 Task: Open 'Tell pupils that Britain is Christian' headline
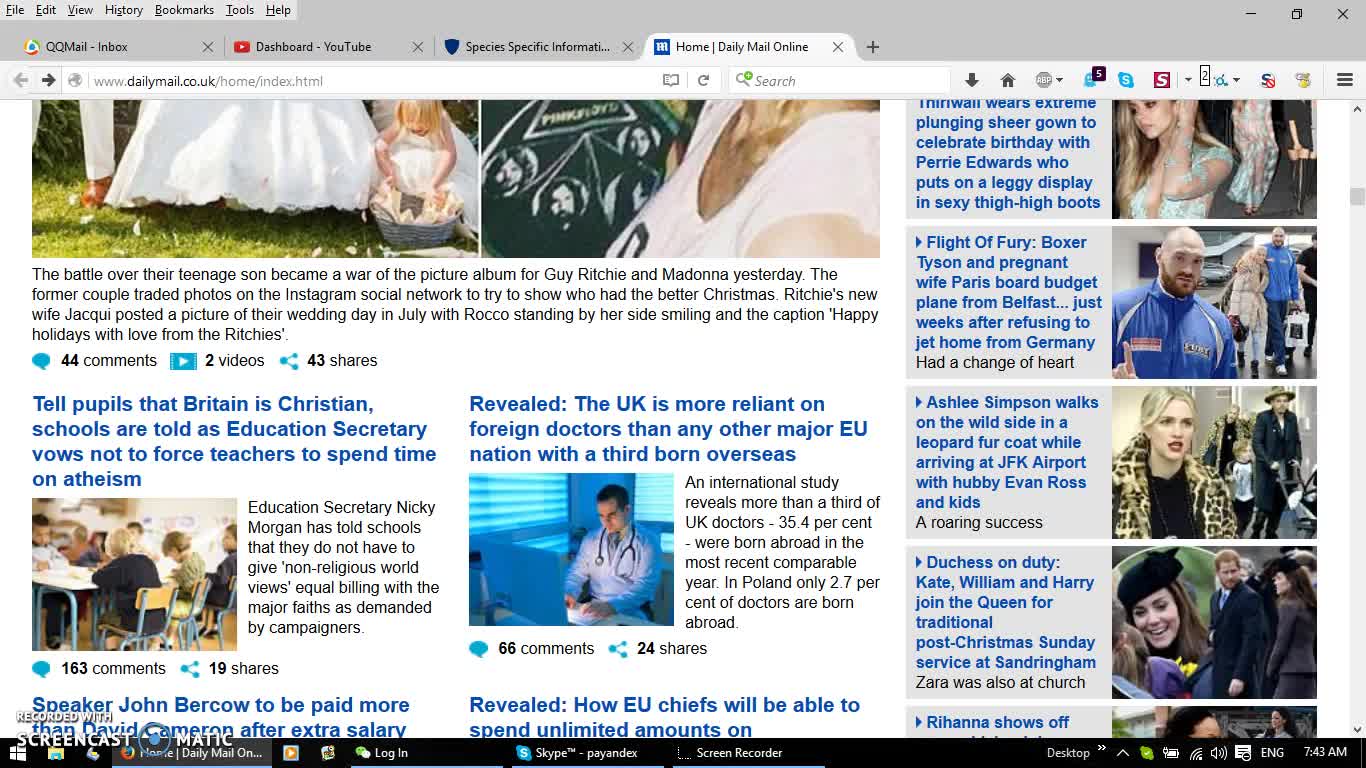(x=234, y=441)
